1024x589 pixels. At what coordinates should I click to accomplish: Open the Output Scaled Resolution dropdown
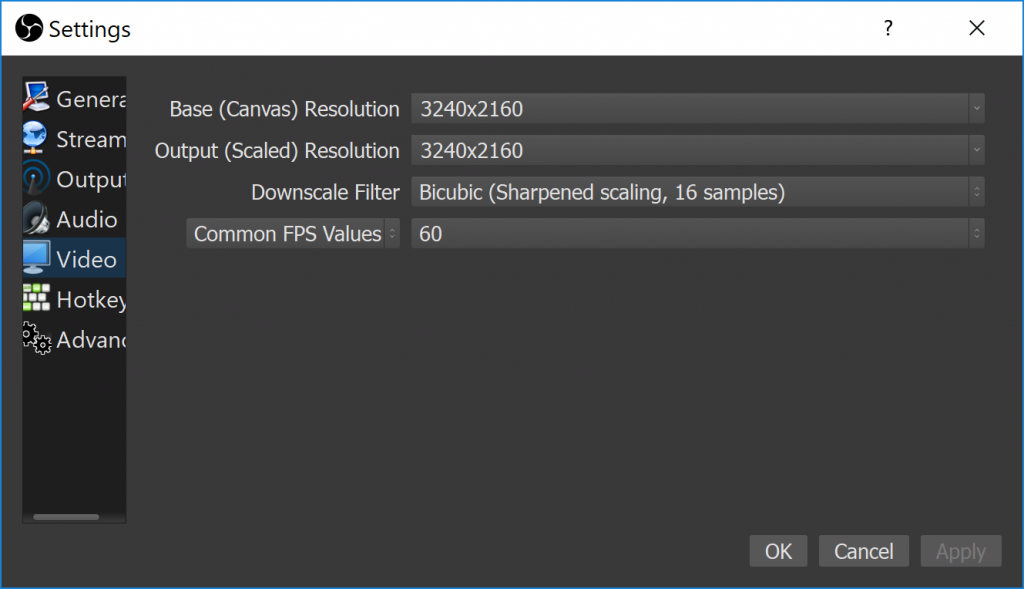[700, 150]
